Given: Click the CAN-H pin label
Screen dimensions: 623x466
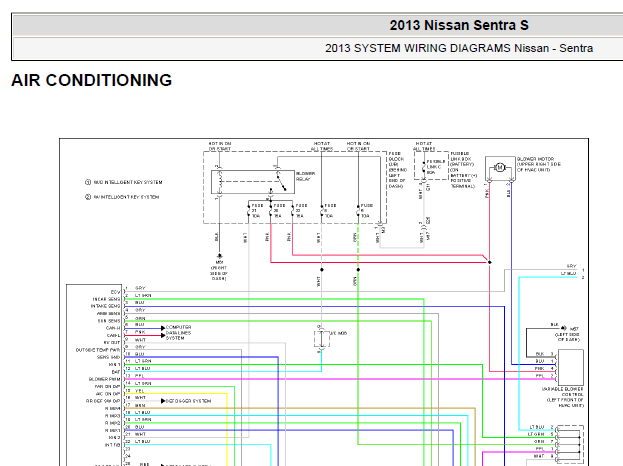Looking at the screenshot, I should (x=113, y=328).
